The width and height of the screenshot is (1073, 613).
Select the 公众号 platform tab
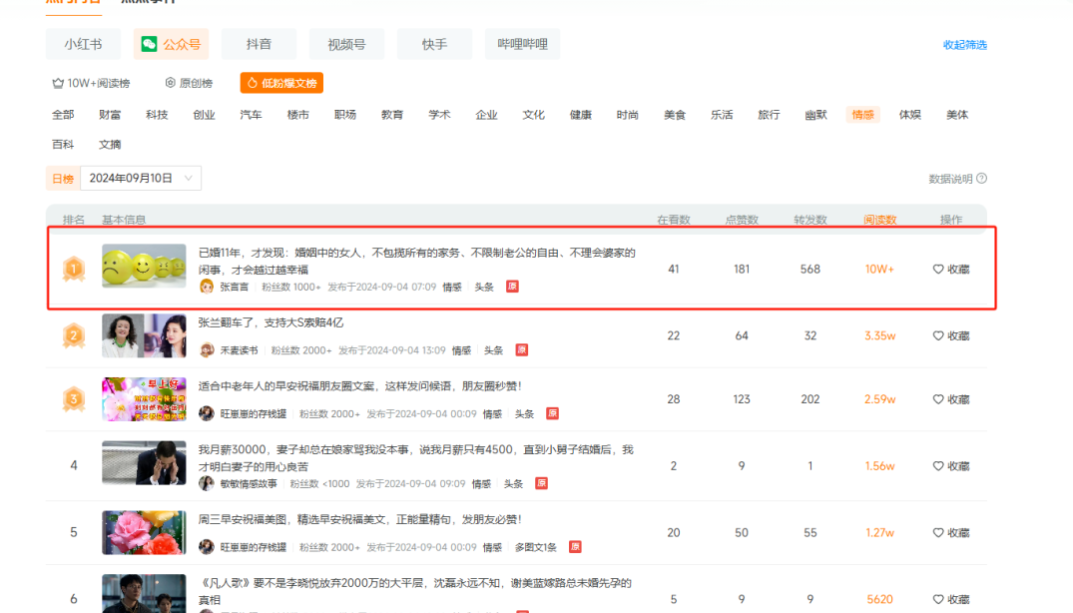171,44
